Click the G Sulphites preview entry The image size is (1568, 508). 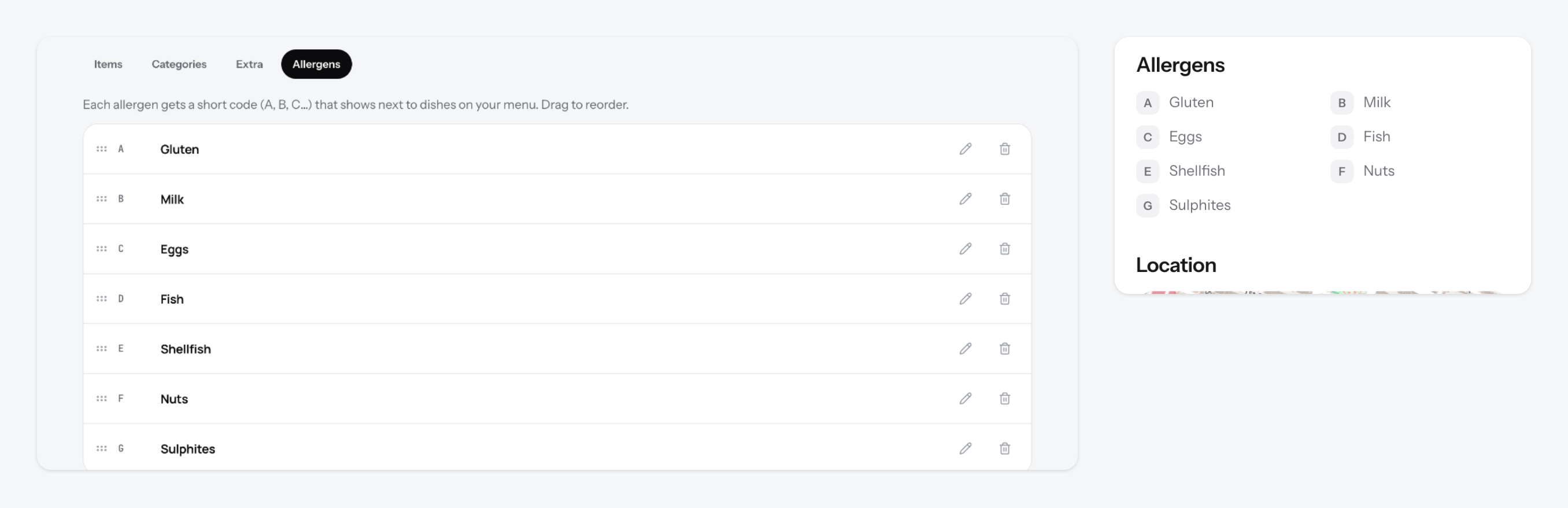pyautogui.click(x=1184, y=205)
